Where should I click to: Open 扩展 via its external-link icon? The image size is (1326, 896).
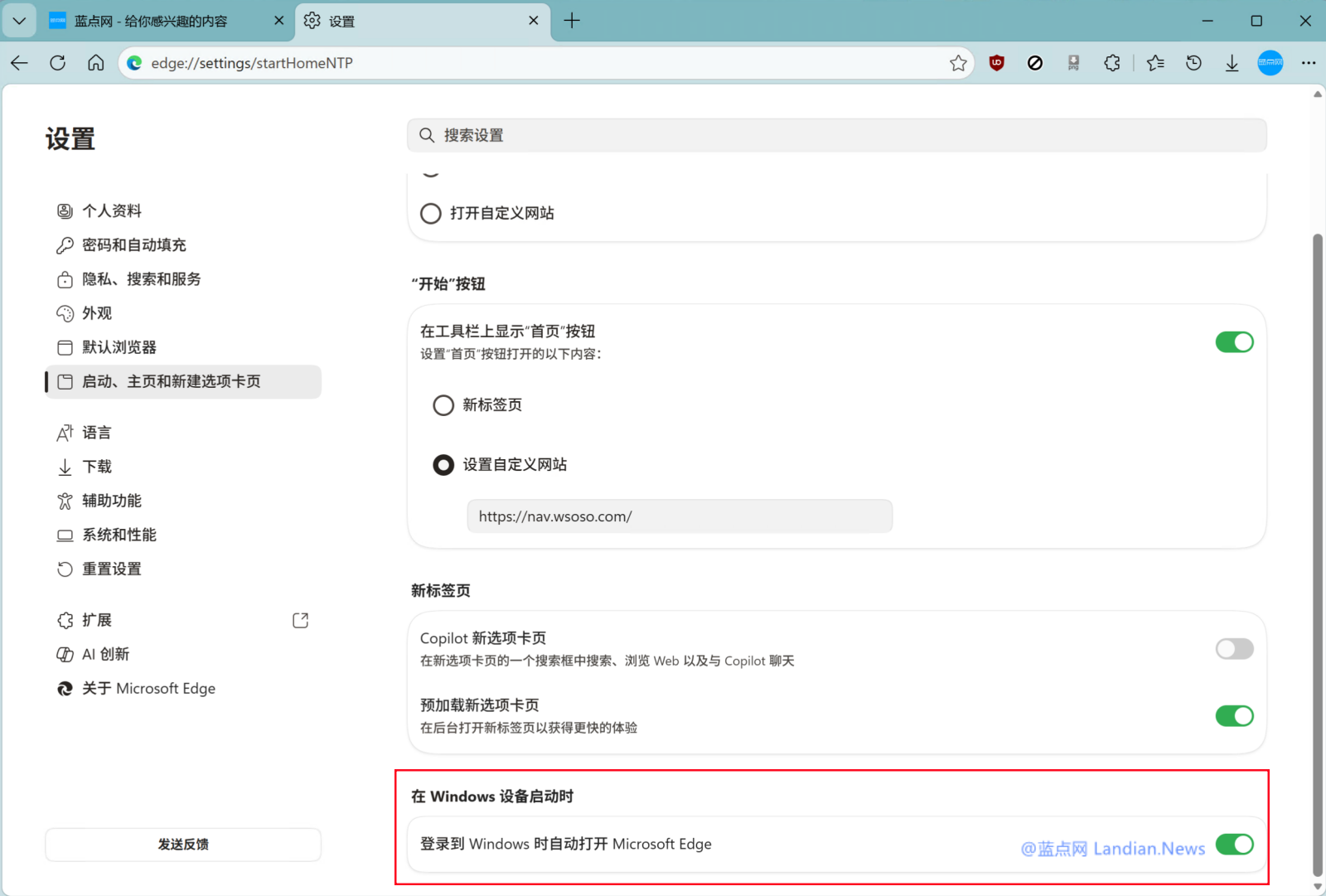[x=300, y=619]
